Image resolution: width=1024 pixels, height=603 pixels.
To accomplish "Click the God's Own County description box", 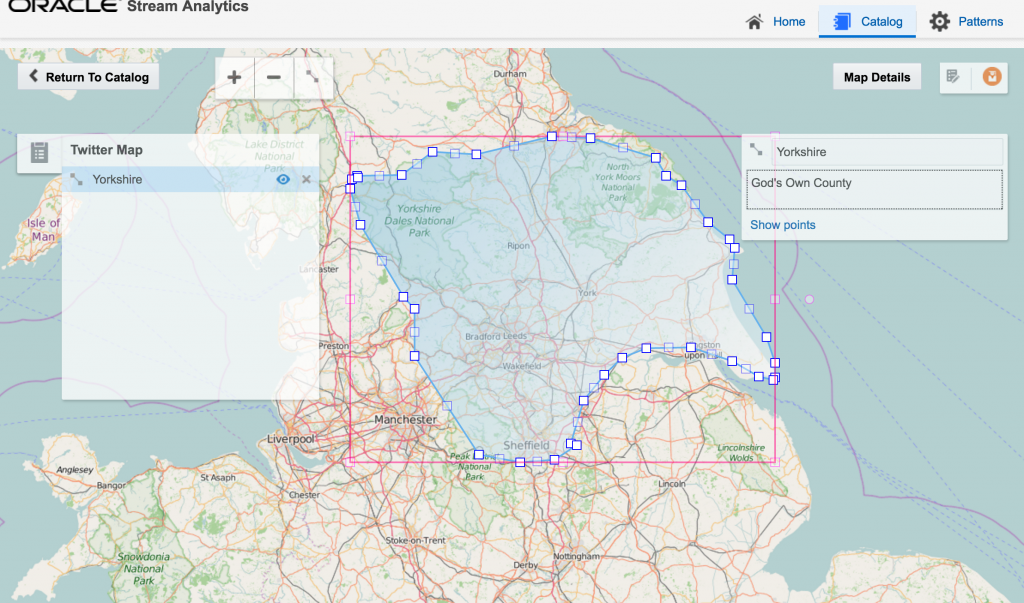I will tap(875, 190).
